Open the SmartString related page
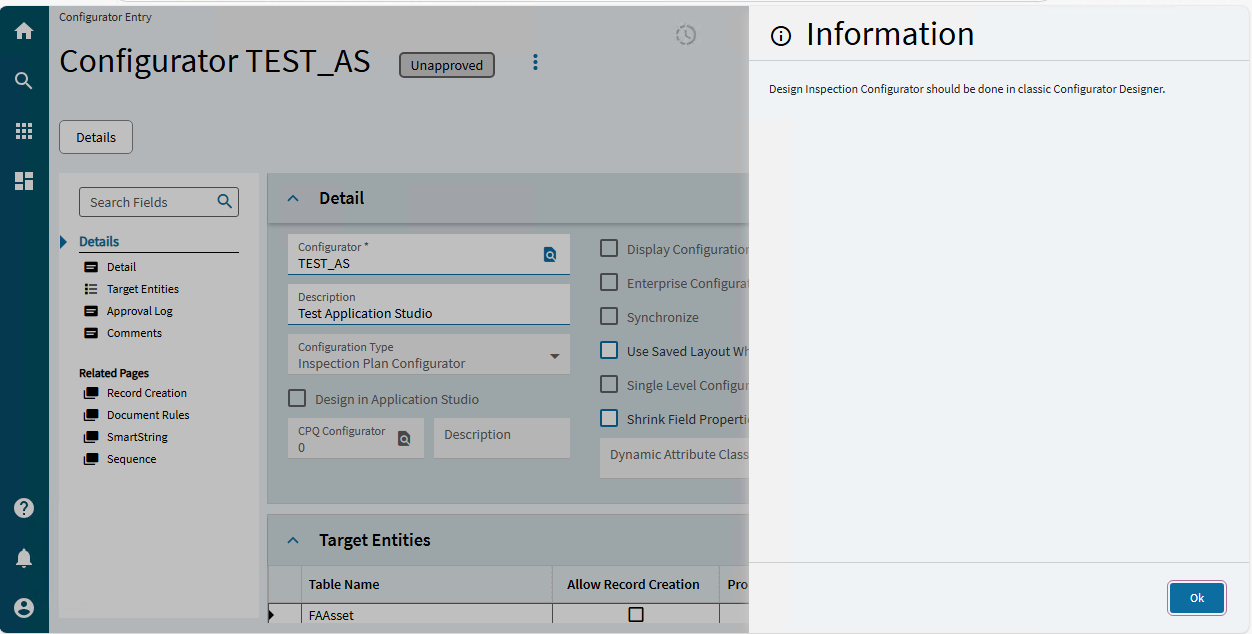1252x634 pixels. click(137, 437)
